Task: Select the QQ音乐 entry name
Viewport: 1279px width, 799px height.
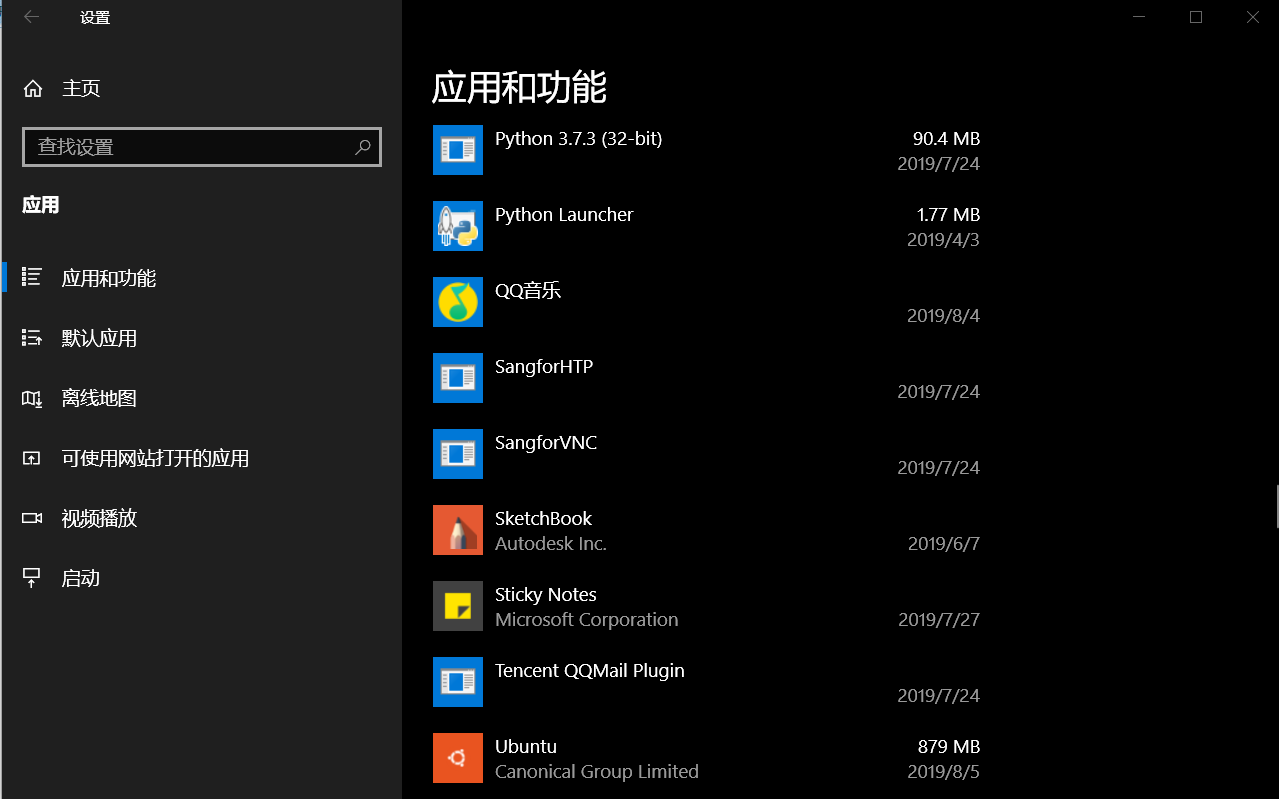Action: click(x=528, y=291)
